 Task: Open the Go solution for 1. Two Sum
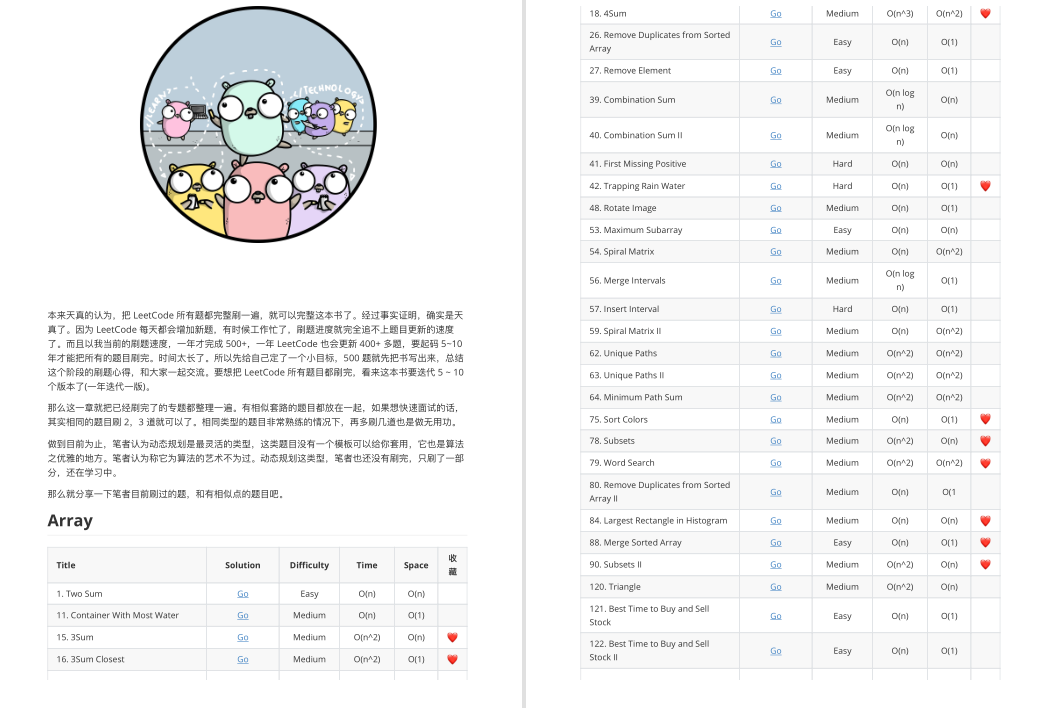[242, 593]
